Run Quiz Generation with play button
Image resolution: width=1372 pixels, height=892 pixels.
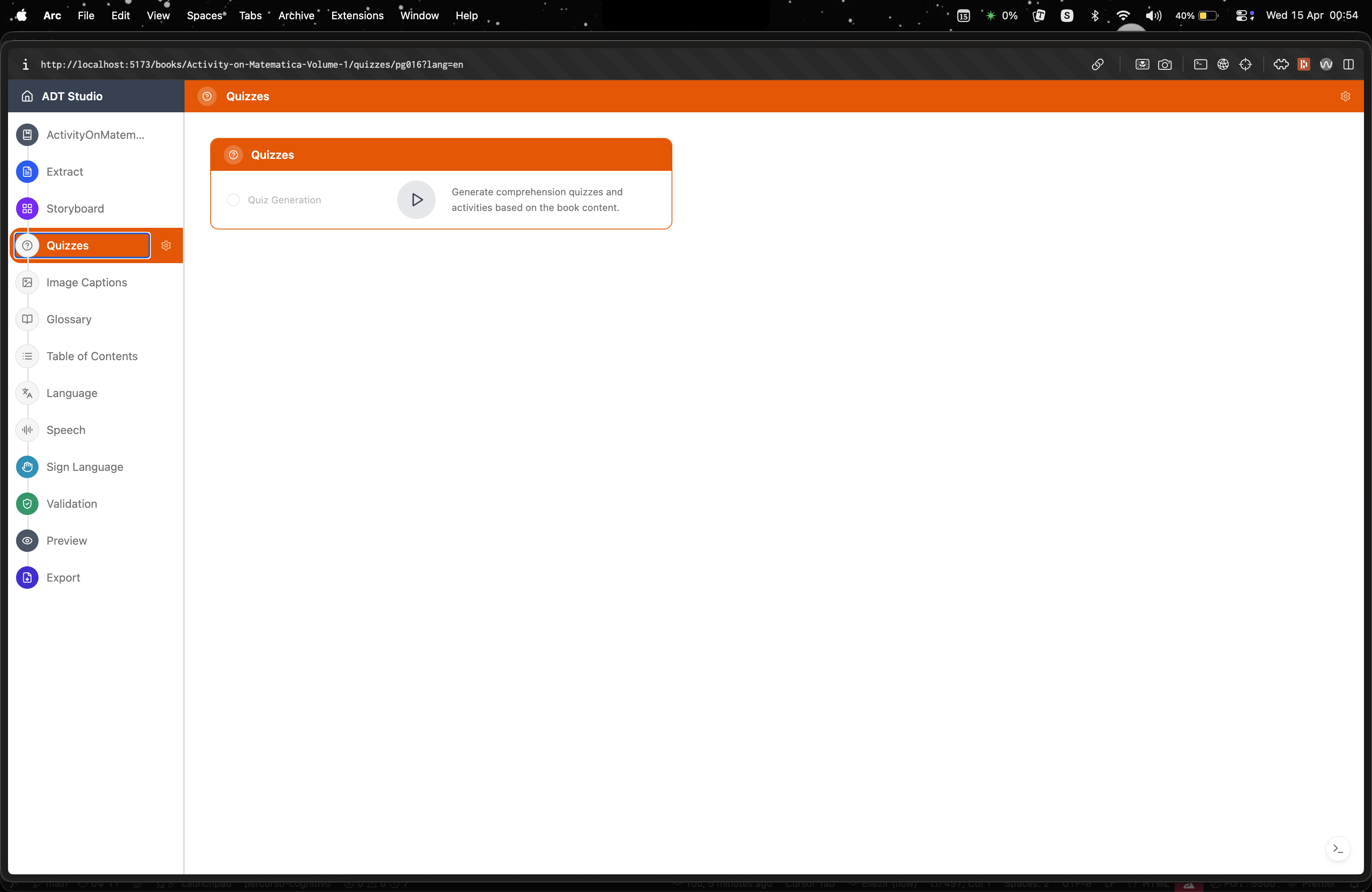coord(416,200)
